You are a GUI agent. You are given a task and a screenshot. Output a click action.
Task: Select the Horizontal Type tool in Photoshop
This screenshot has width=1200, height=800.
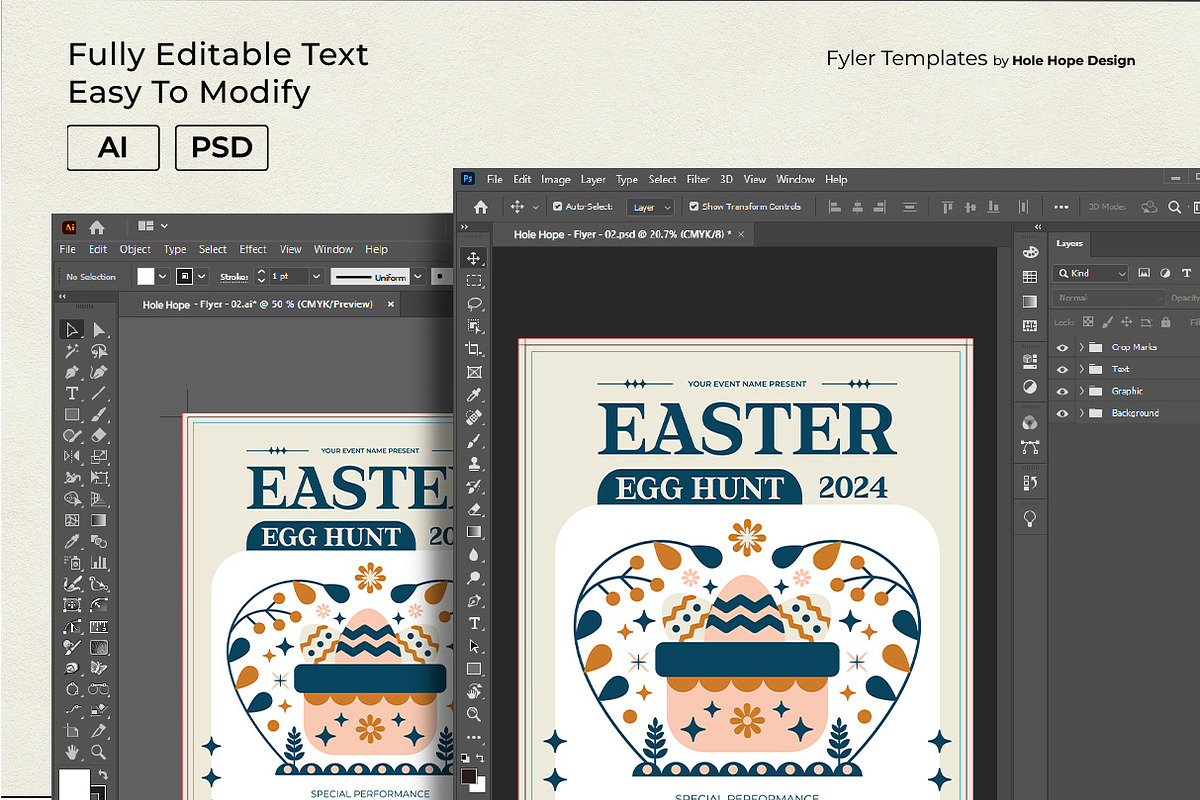tap(474, 623)
